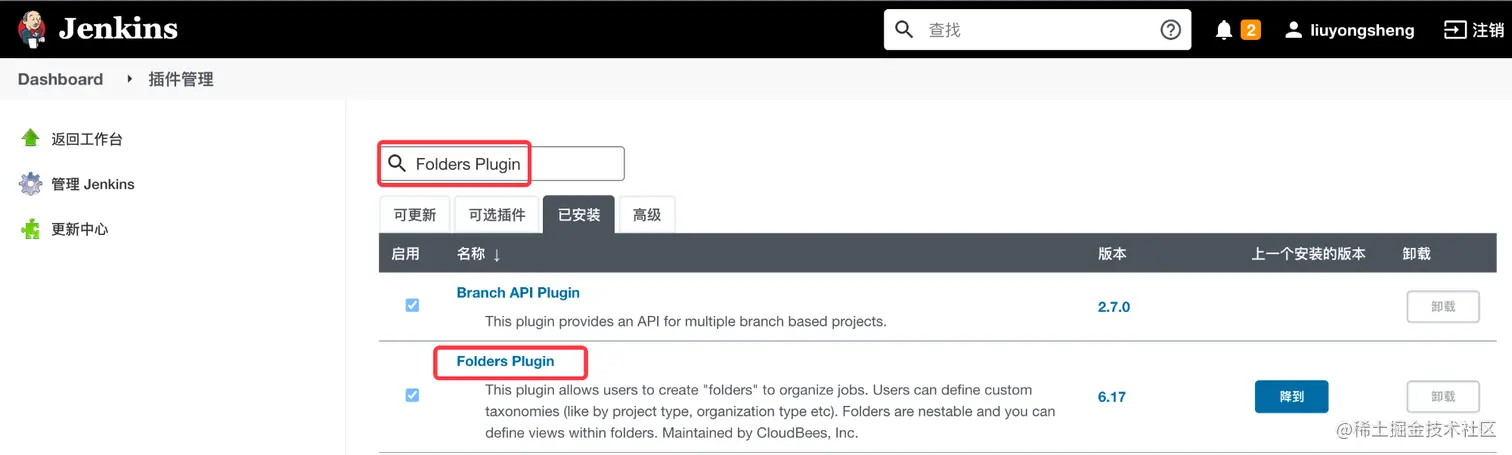1512x455 pixels.
Task: Click the Branch API Plugin description text
Action: tap(686, 321)
